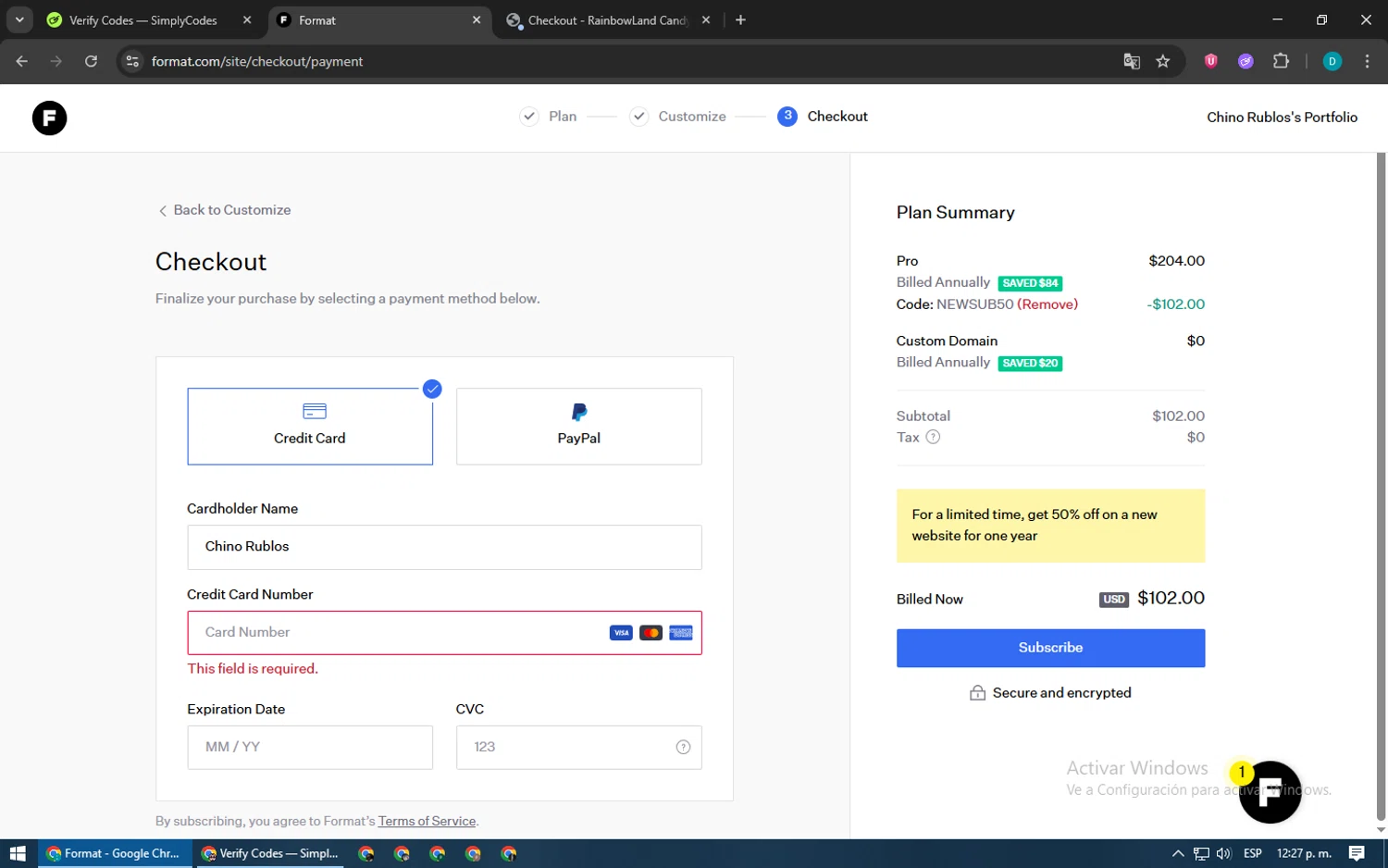Click the network tray icon

(x=1201, y=853)
